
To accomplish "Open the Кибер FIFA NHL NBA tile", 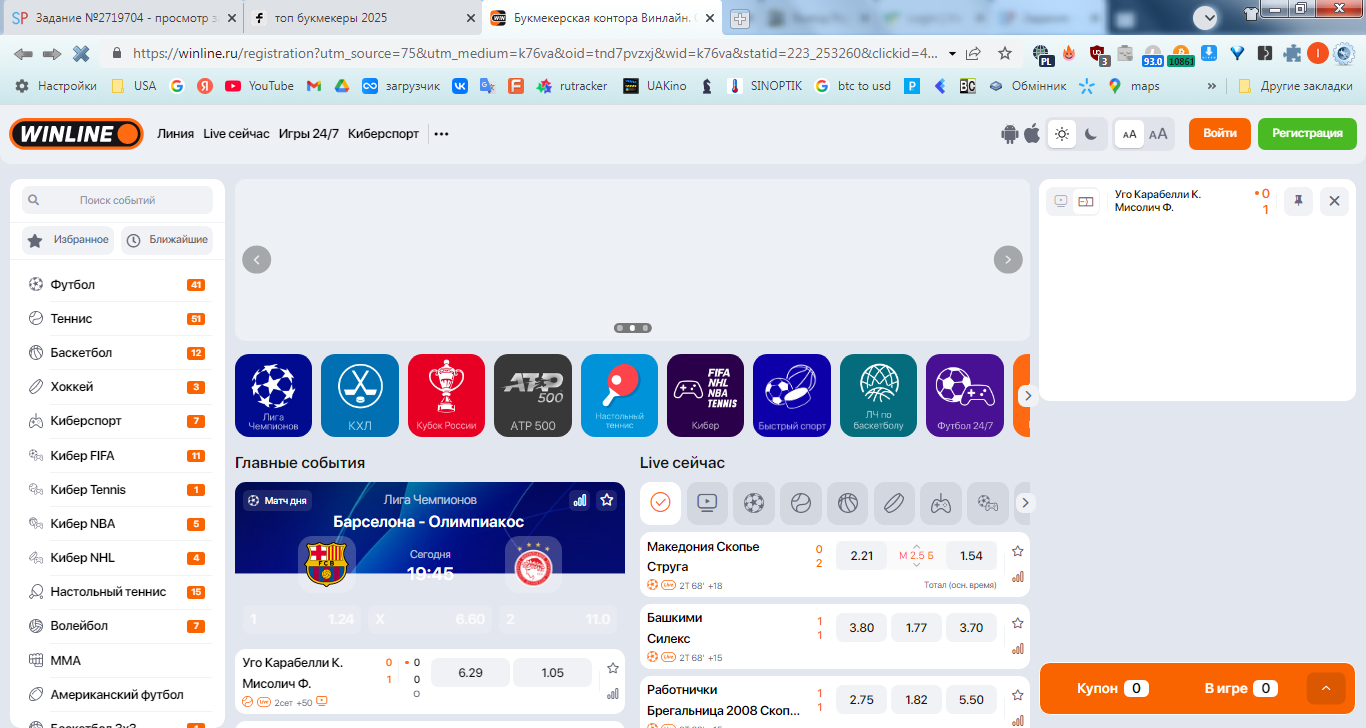I will tap(705, 396).
